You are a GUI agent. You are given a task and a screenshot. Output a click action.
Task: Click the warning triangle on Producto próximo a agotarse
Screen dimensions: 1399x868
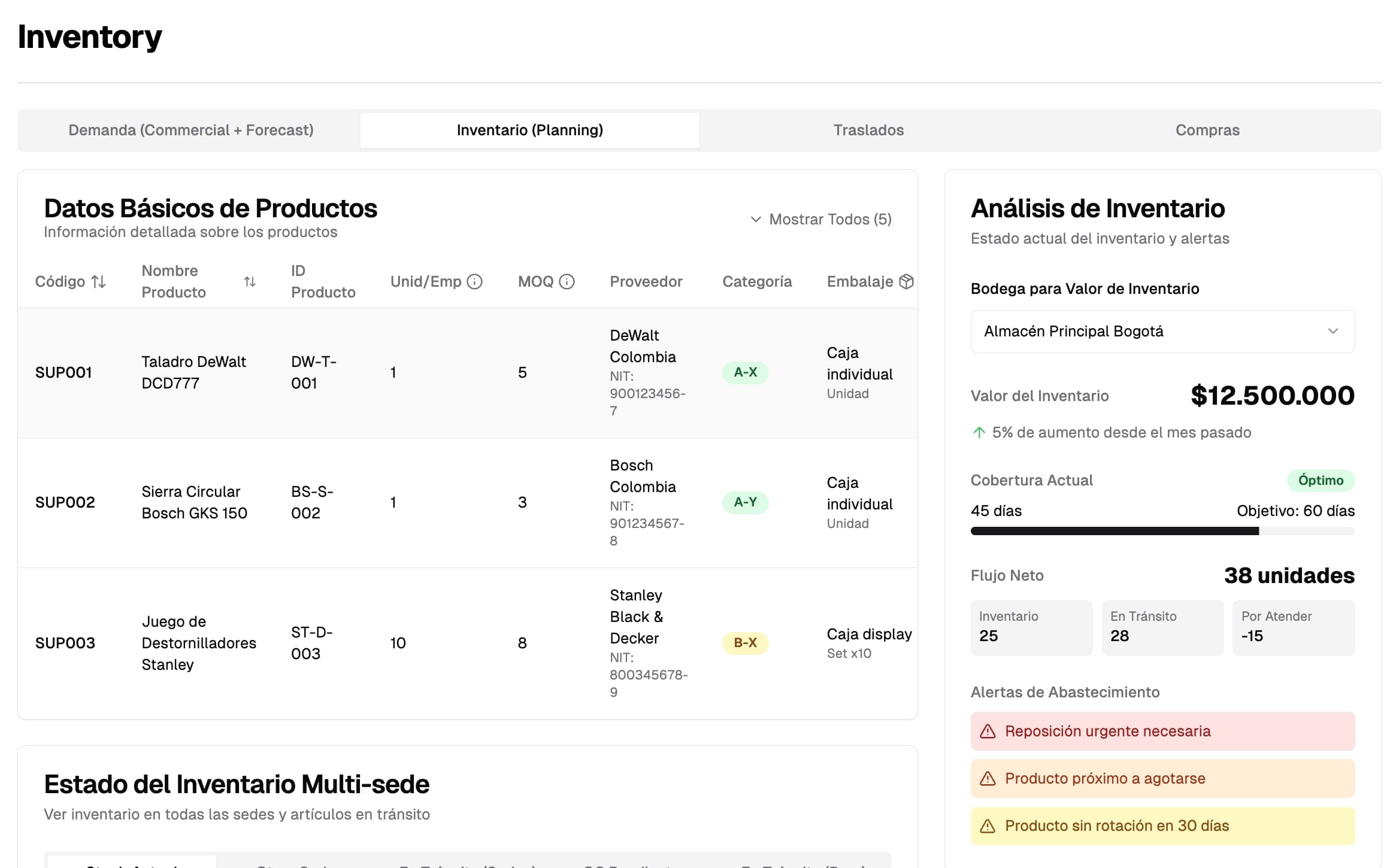click(x=988, y=778)
